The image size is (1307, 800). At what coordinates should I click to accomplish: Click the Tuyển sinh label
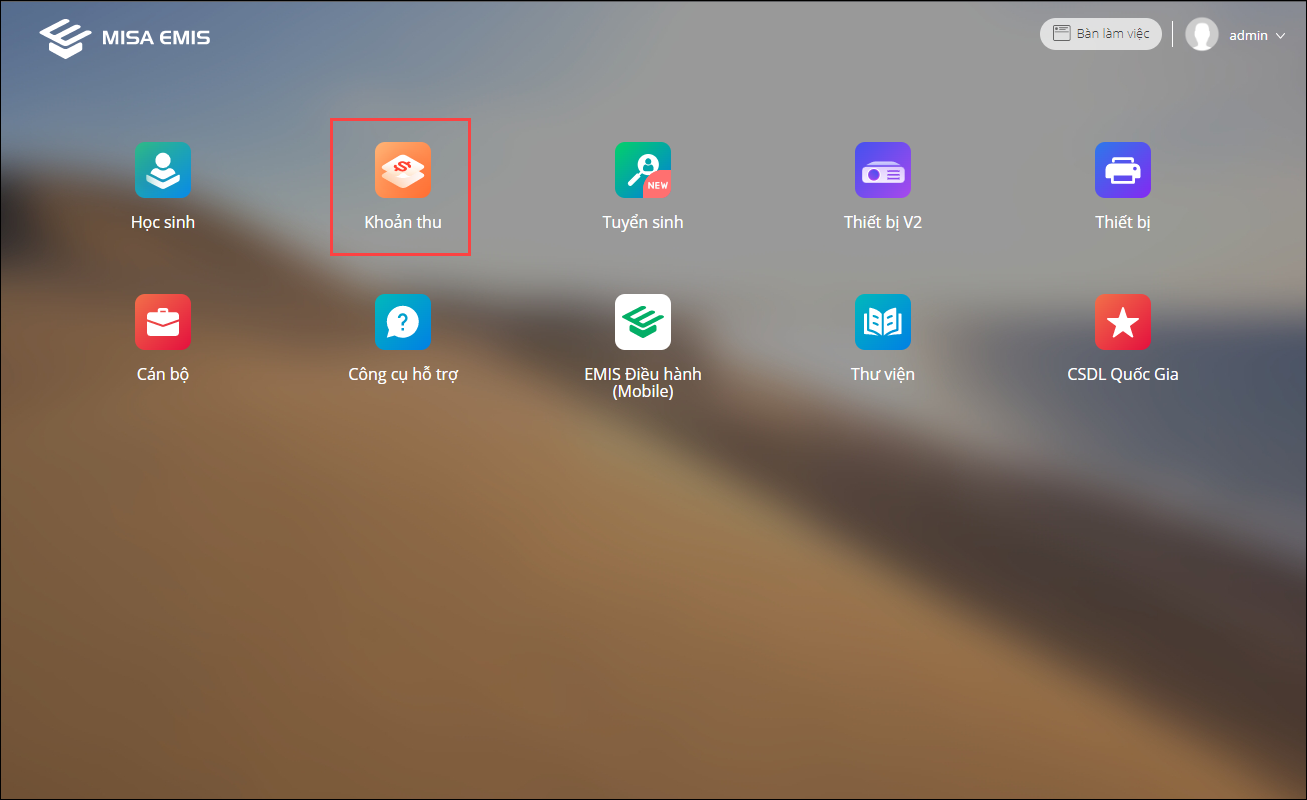(x=643, y=222)
